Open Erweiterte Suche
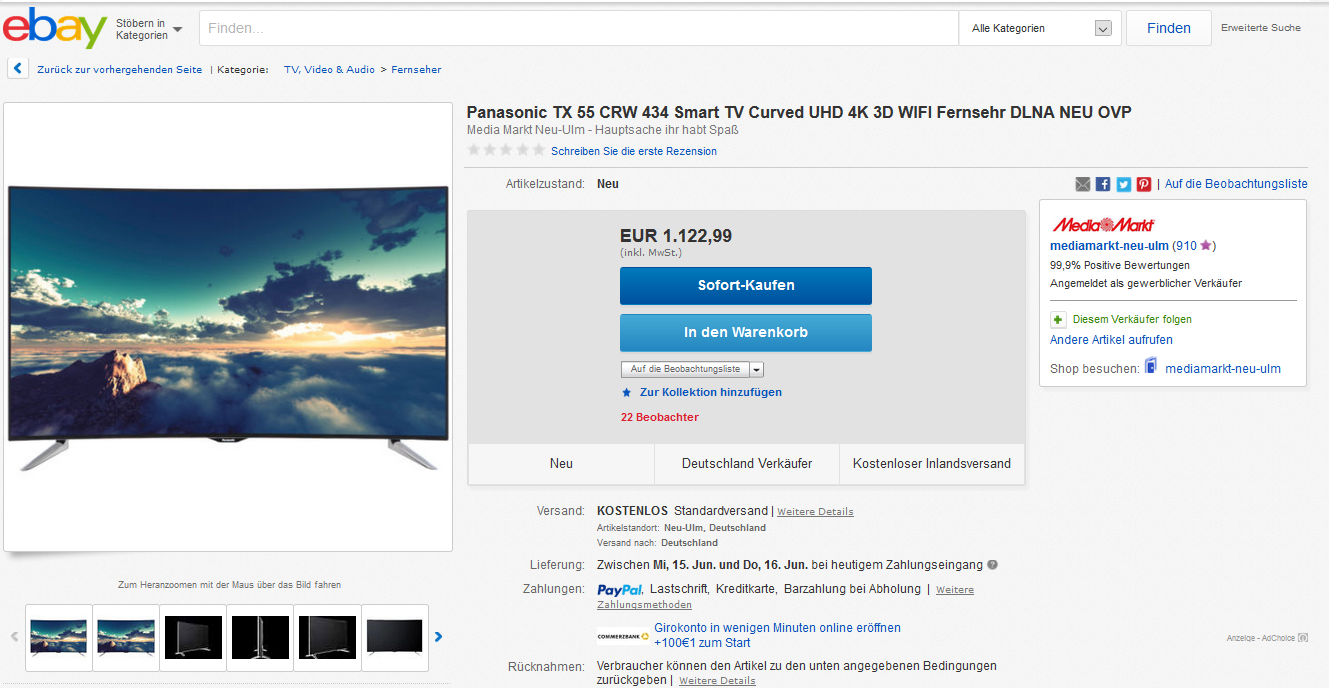 [1261, 28]
